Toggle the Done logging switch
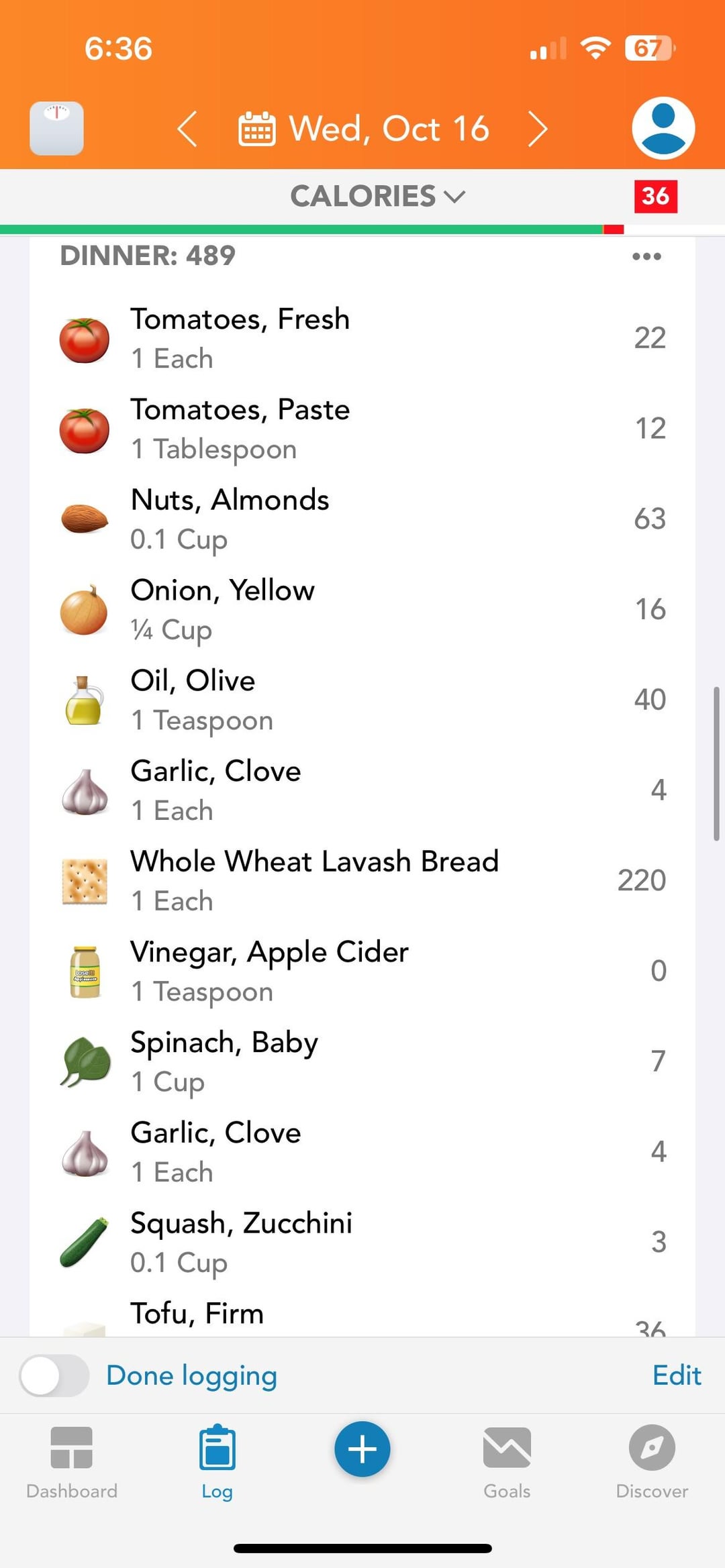The image size is (725, 1568). [x=54, y=1375]
